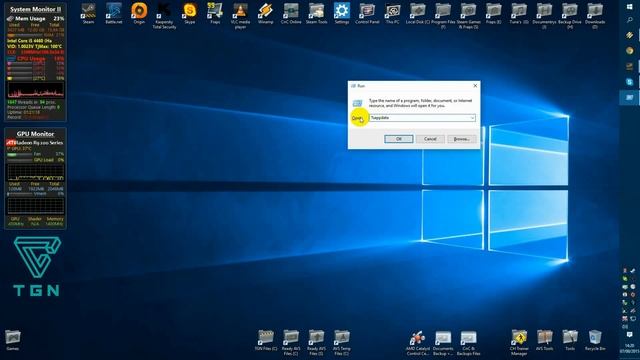
Task: Click Browse... in the Run dialog
Action: point(462,139)
